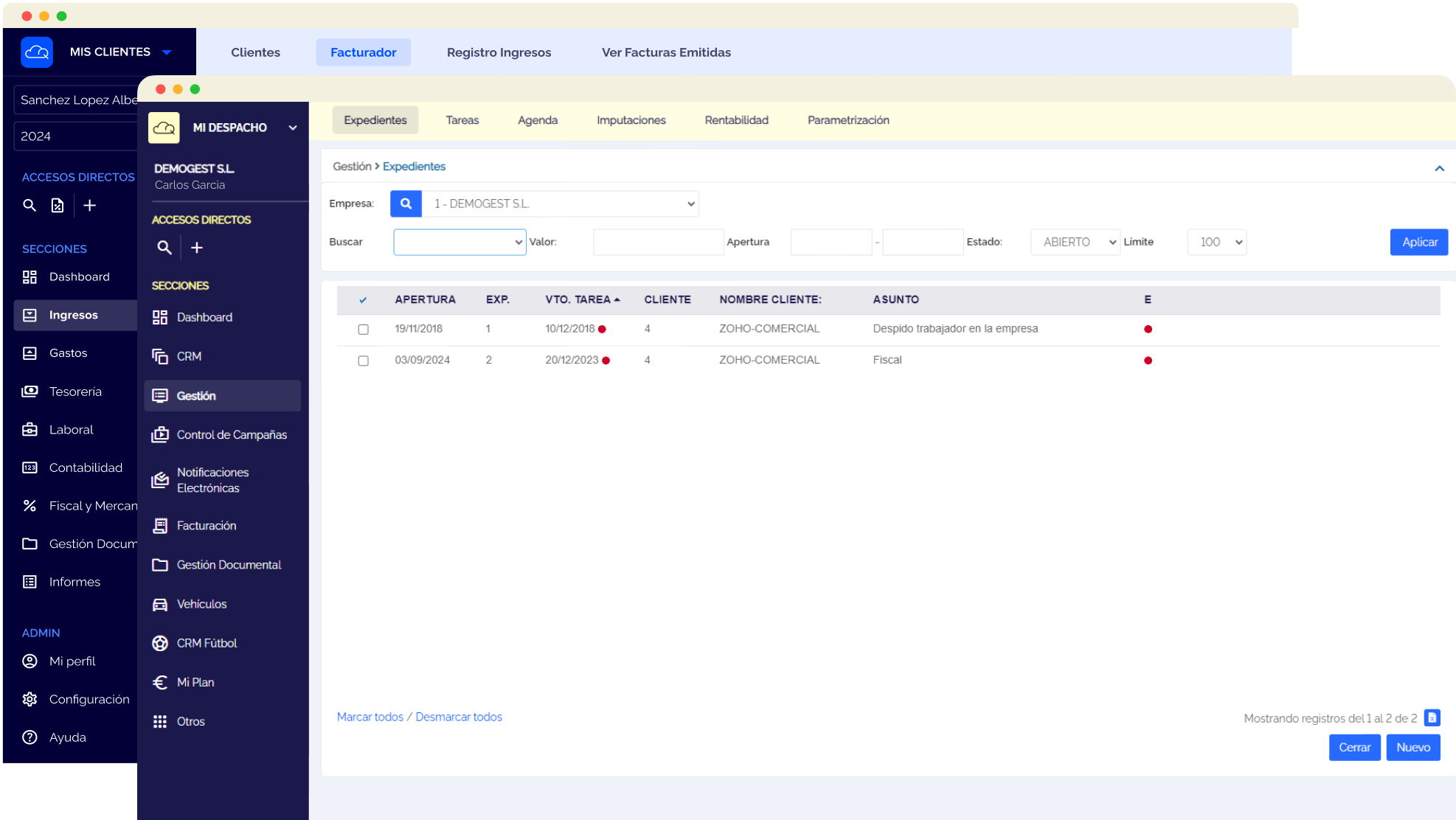Switch to the Rentabilidad tab
The height and width of the screenshot is (820, 1456).
[x=736, y=120]
